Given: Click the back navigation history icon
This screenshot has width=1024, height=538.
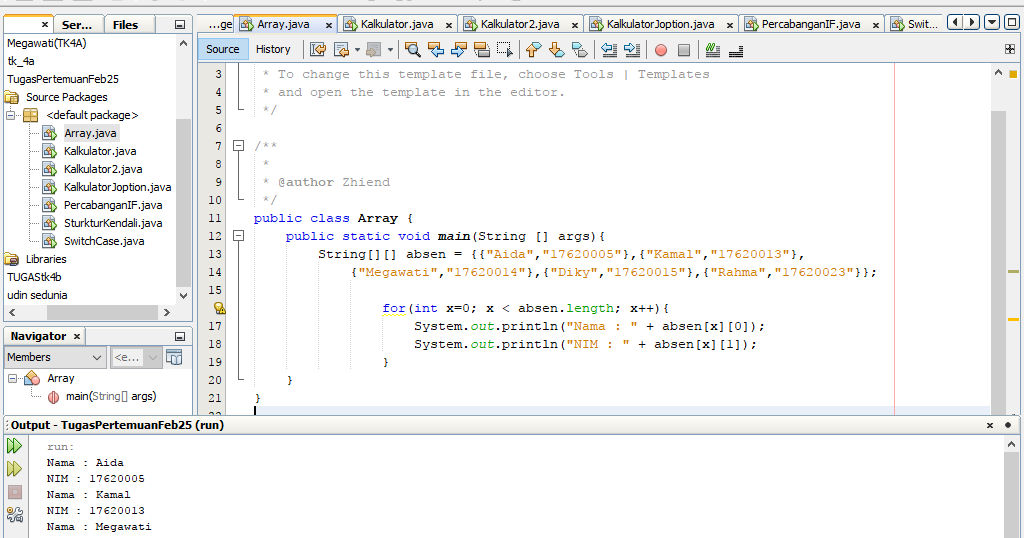Looking at the screenshot, I should [340, 50].
